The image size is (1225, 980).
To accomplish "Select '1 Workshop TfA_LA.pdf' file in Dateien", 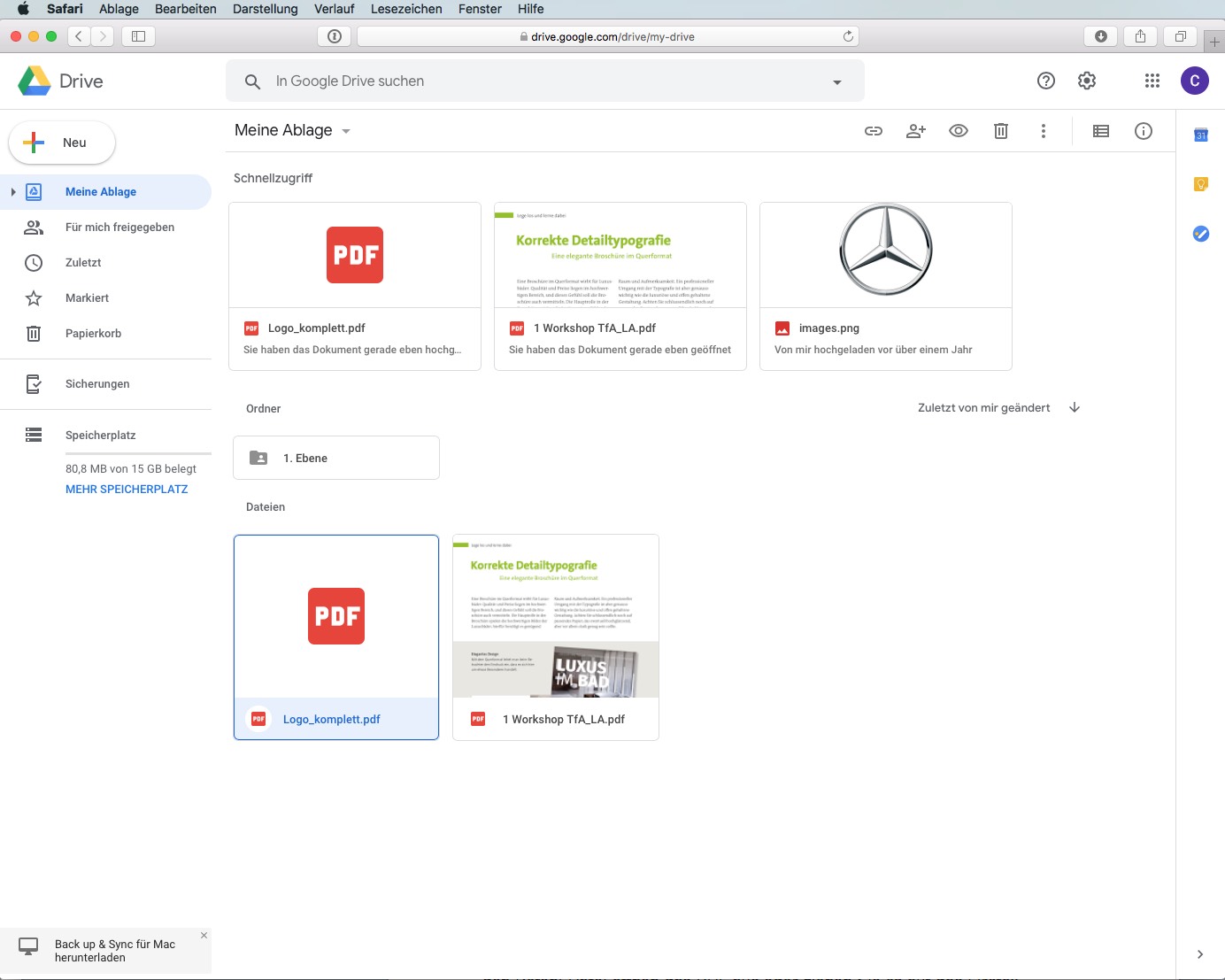I will tap(556, 637).
